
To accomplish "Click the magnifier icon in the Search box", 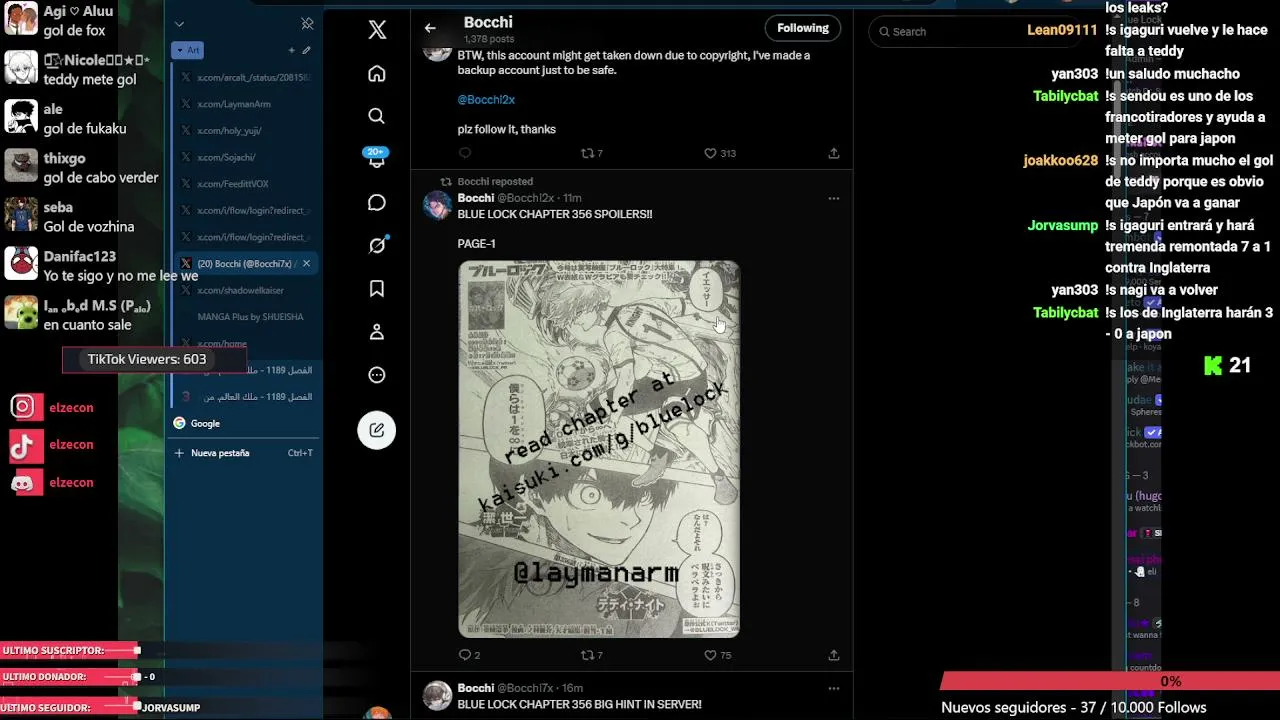I will click(x=884, y=32).
